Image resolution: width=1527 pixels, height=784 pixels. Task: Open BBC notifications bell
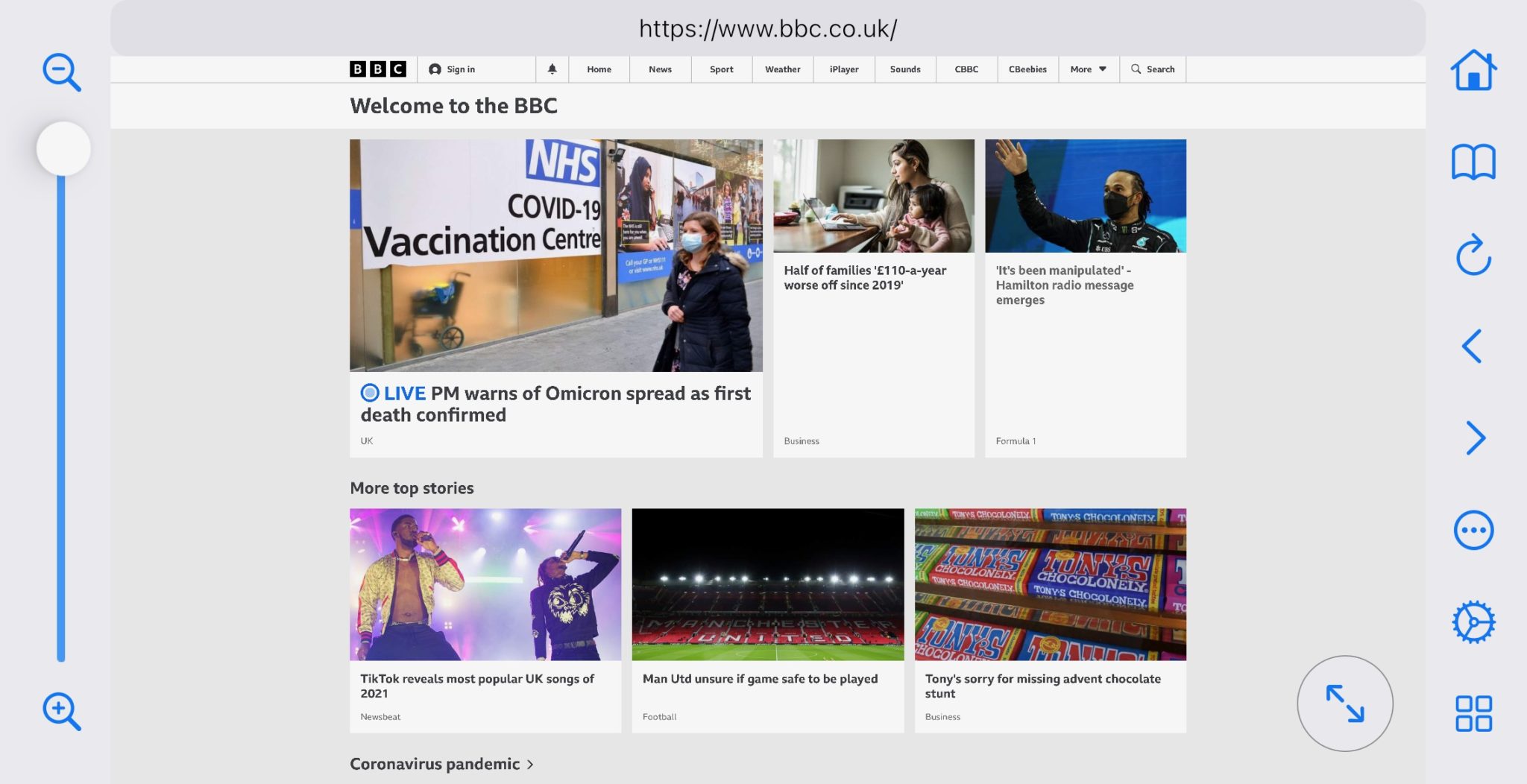tap(552, 69)
